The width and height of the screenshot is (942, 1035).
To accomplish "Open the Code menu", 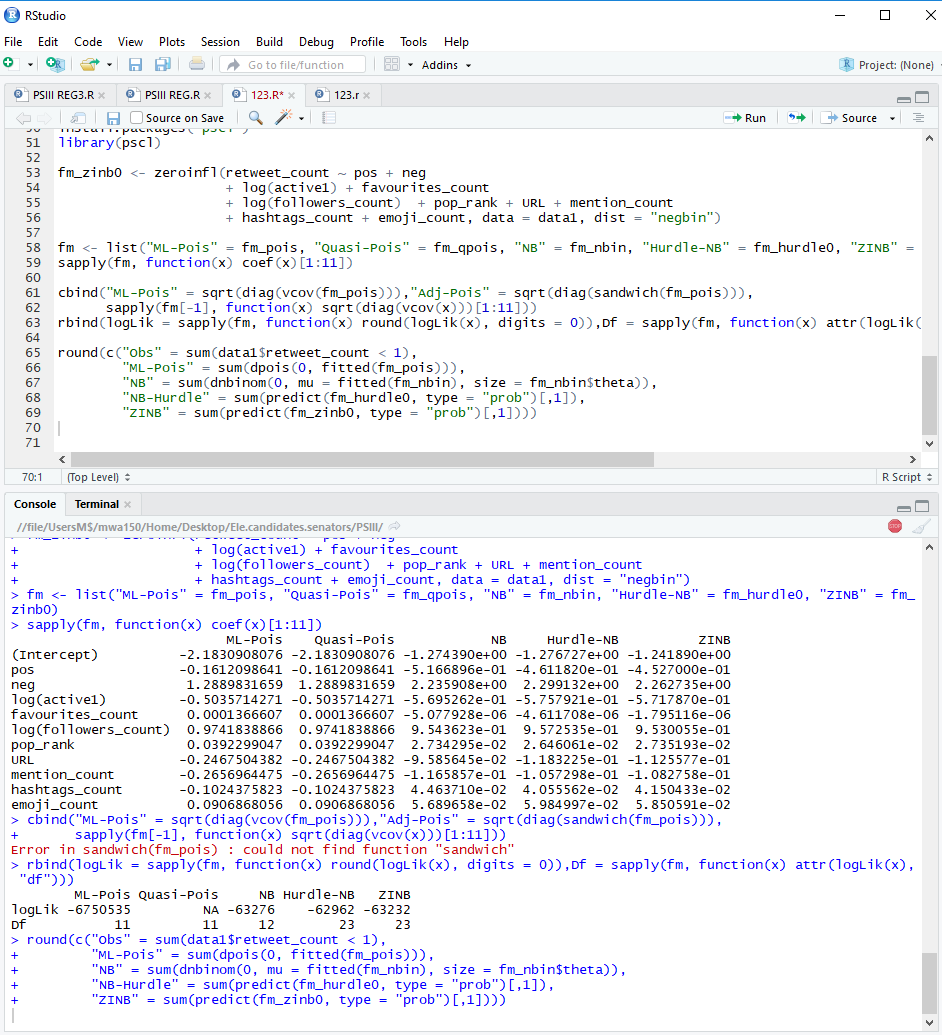I will click(x=88, y=42).
